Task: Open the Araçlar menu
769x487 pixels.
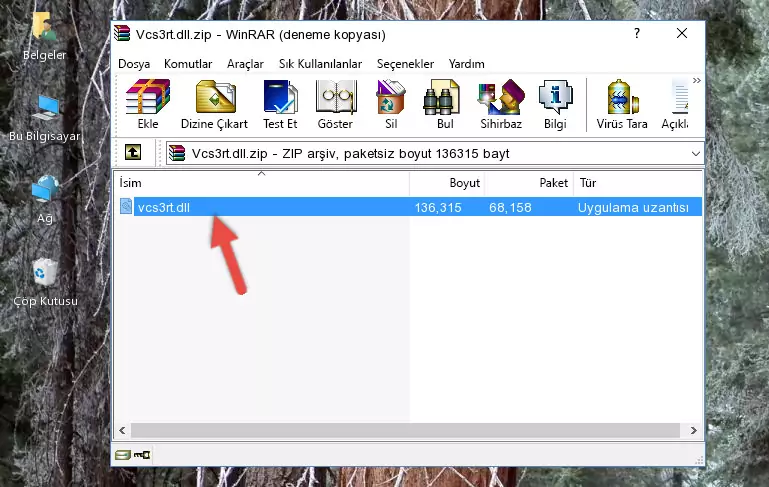Action: click(x=245, y=64)
